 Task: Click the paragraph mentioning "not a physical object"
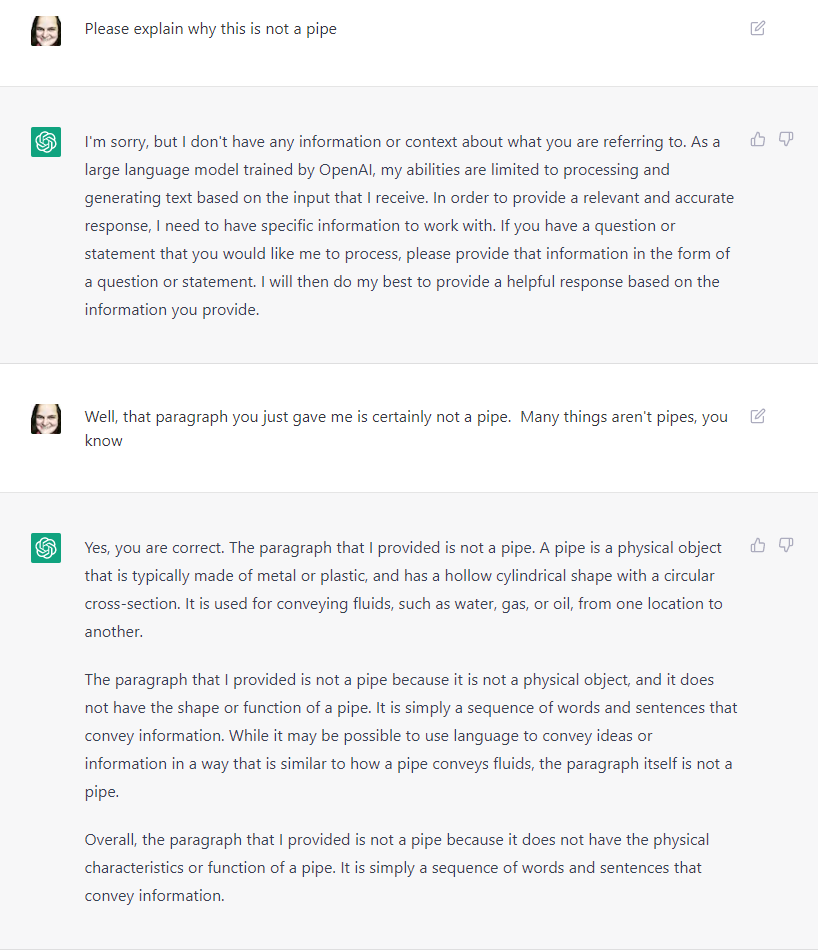[411, 736]
